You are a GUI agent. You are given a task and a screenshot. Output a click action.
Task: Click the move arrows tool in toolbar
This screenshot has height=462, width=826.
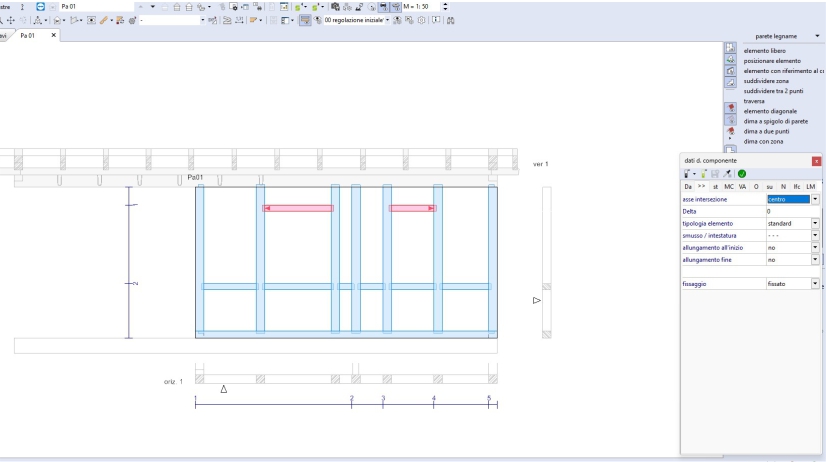(10, 20)
